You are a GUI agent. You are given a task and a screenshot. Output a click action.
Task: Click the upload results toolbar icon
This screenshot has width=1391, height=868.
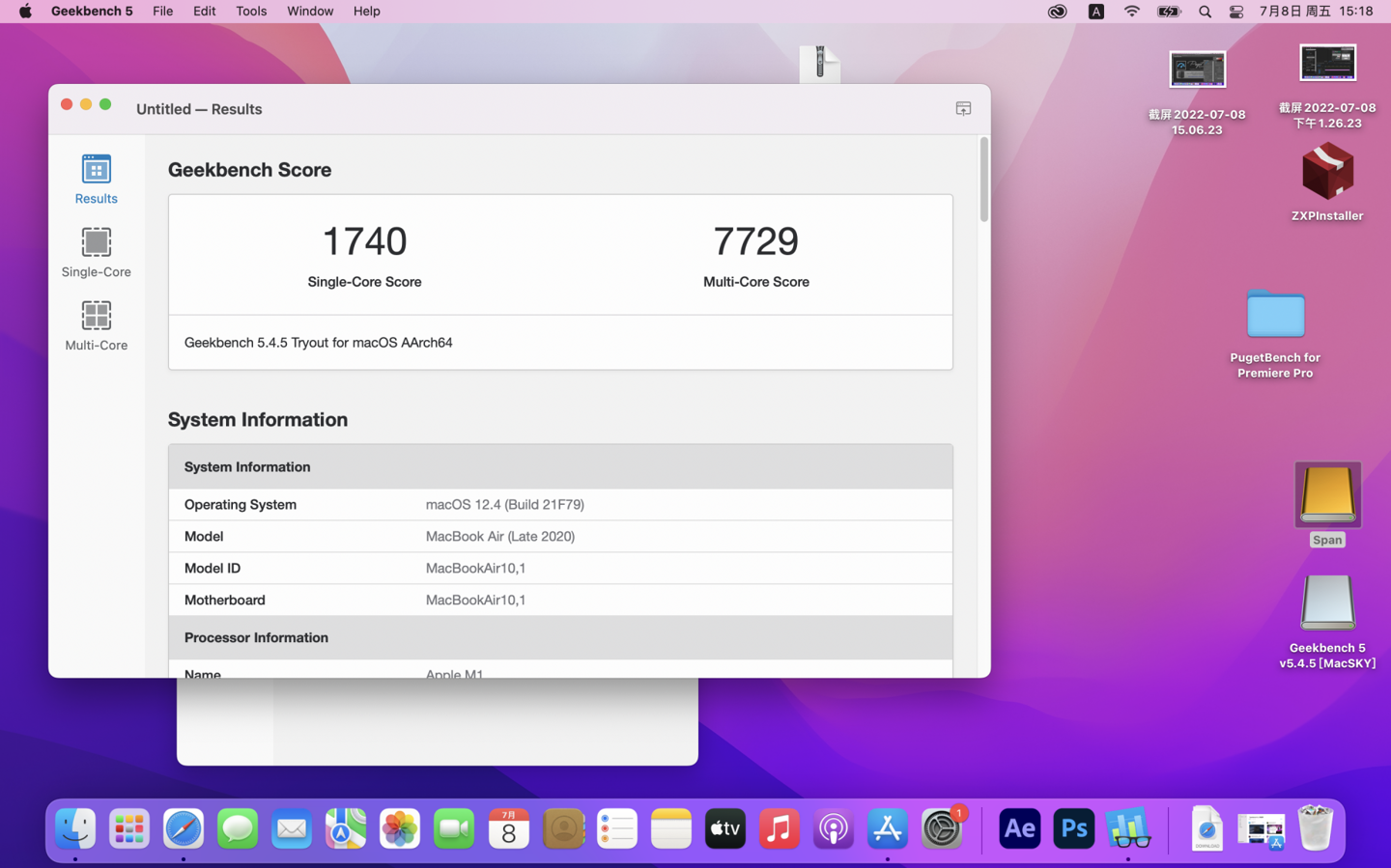[x=963, y=108]
